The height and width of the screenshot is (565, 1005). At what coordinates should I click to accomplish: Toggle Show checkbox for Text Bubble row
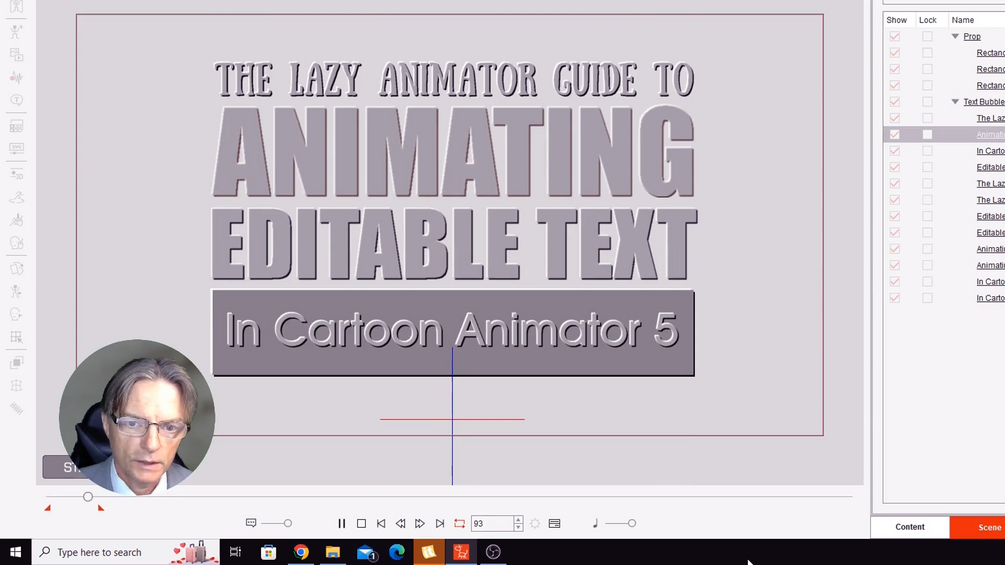895,102
